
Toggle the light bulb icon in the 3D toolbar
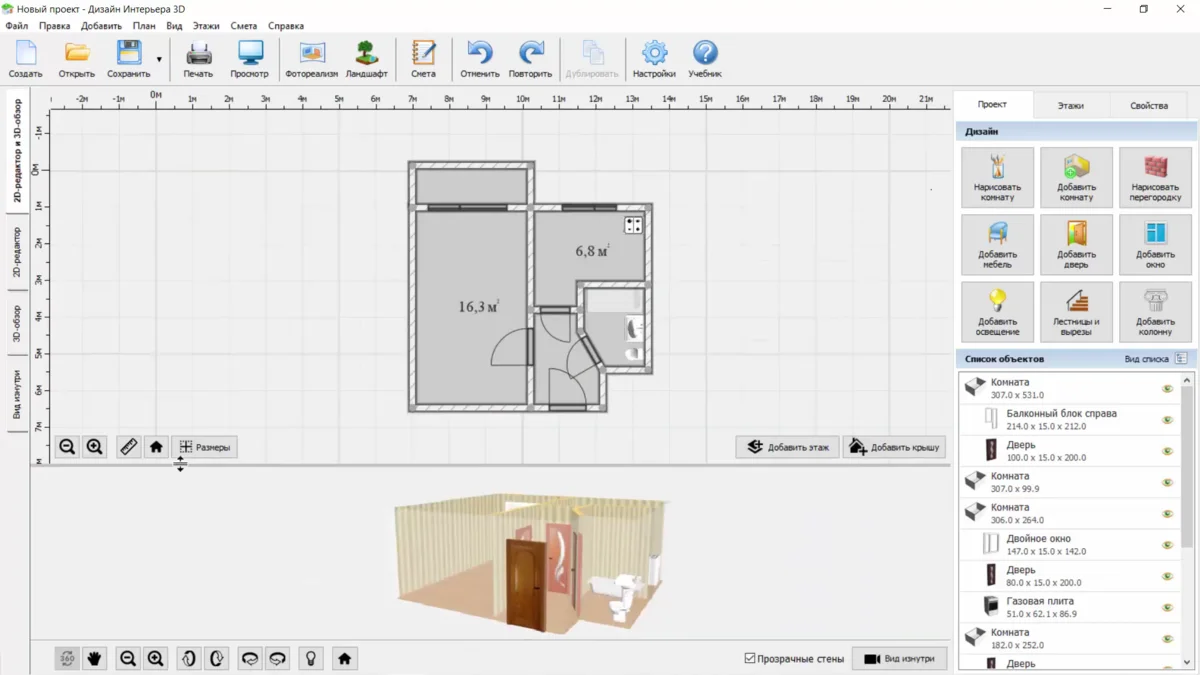[x=310, y=658]
